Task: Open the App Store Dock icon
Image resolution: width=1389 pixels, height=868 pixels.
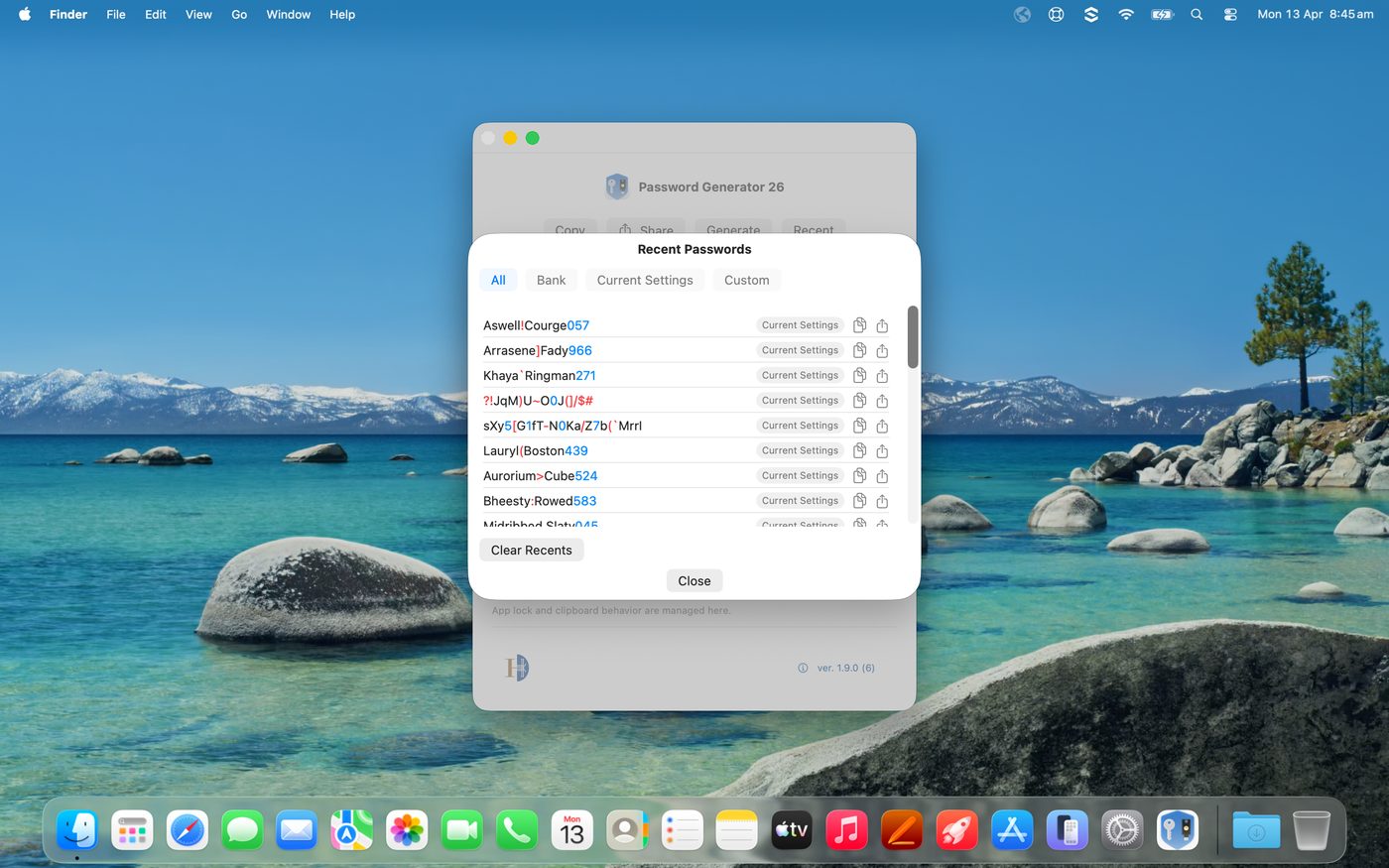Action: 1012,829
